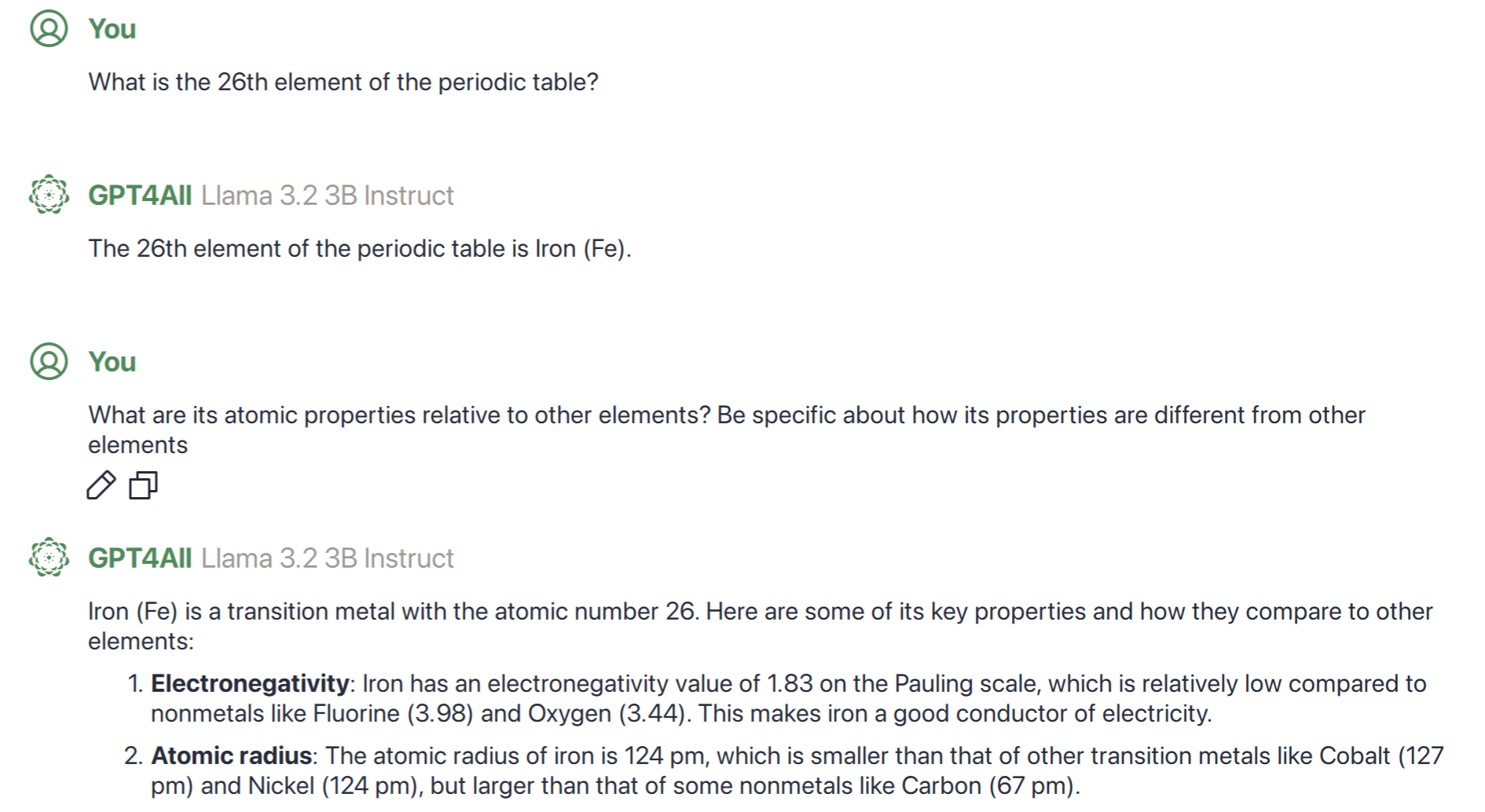Click the user avatar beside the second You

point(49,362)
